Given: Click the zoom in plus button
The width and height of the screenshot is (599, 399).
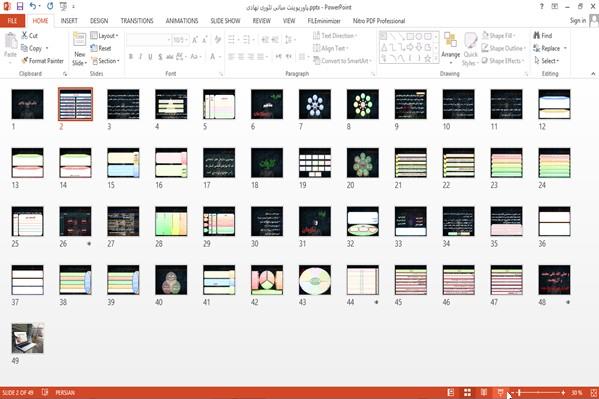Looking at the screenshot, I should pyautogui.click(x=563, y=393).
